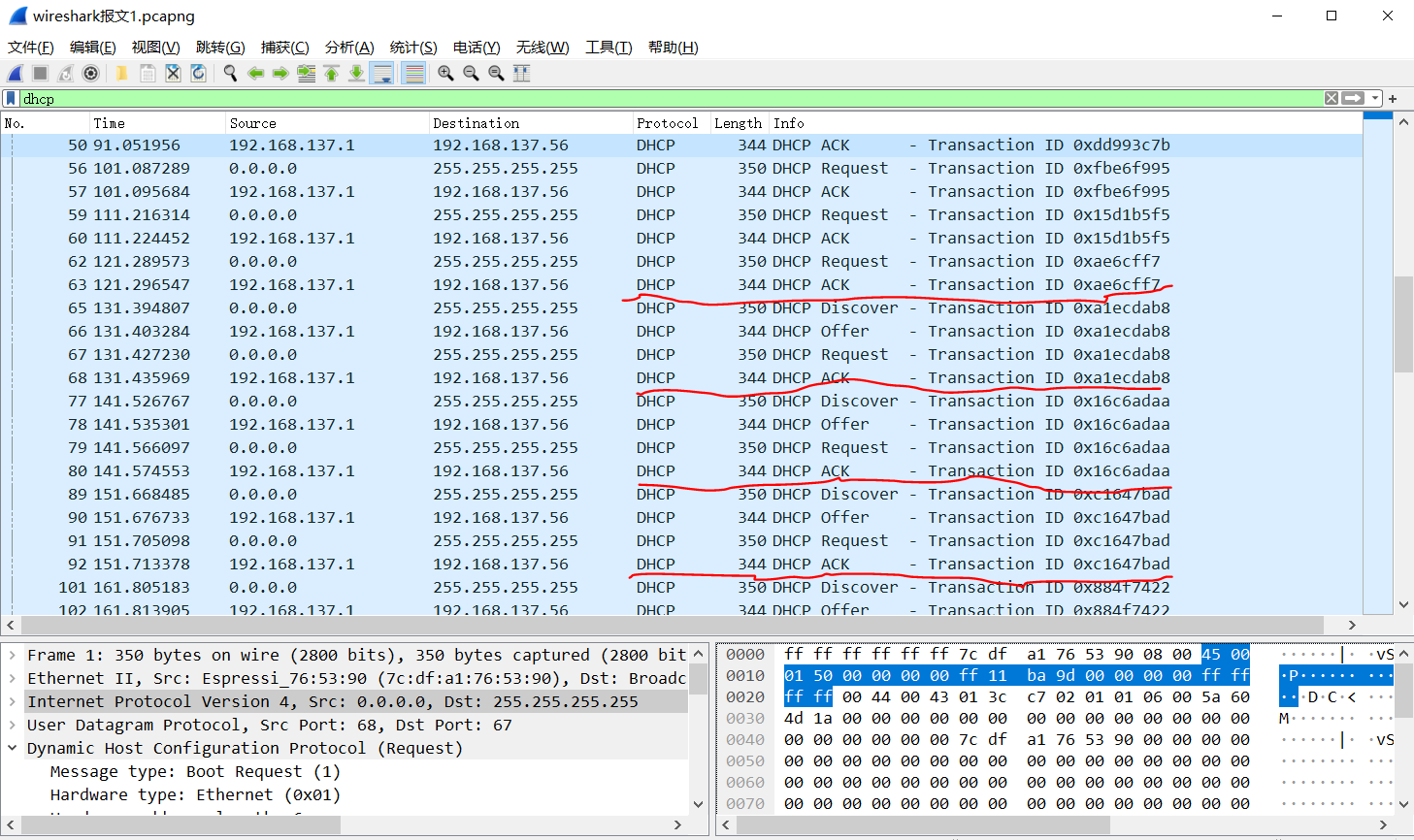Click into the dhcp display filter field
This screenshot has height=840, width=1414.
[670, 98]
